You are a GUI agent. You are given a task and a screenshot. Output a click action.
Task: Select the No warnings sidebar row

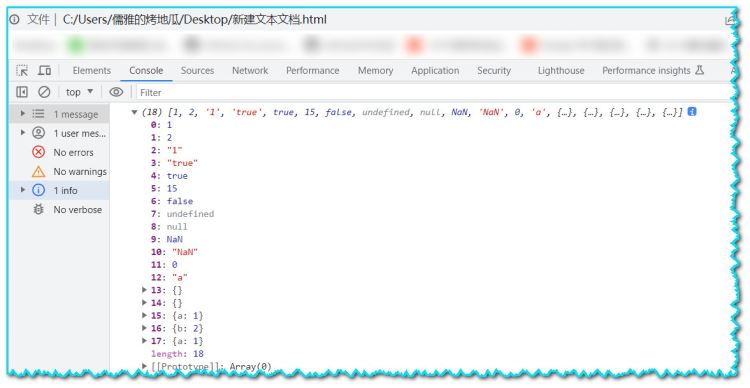59,171
